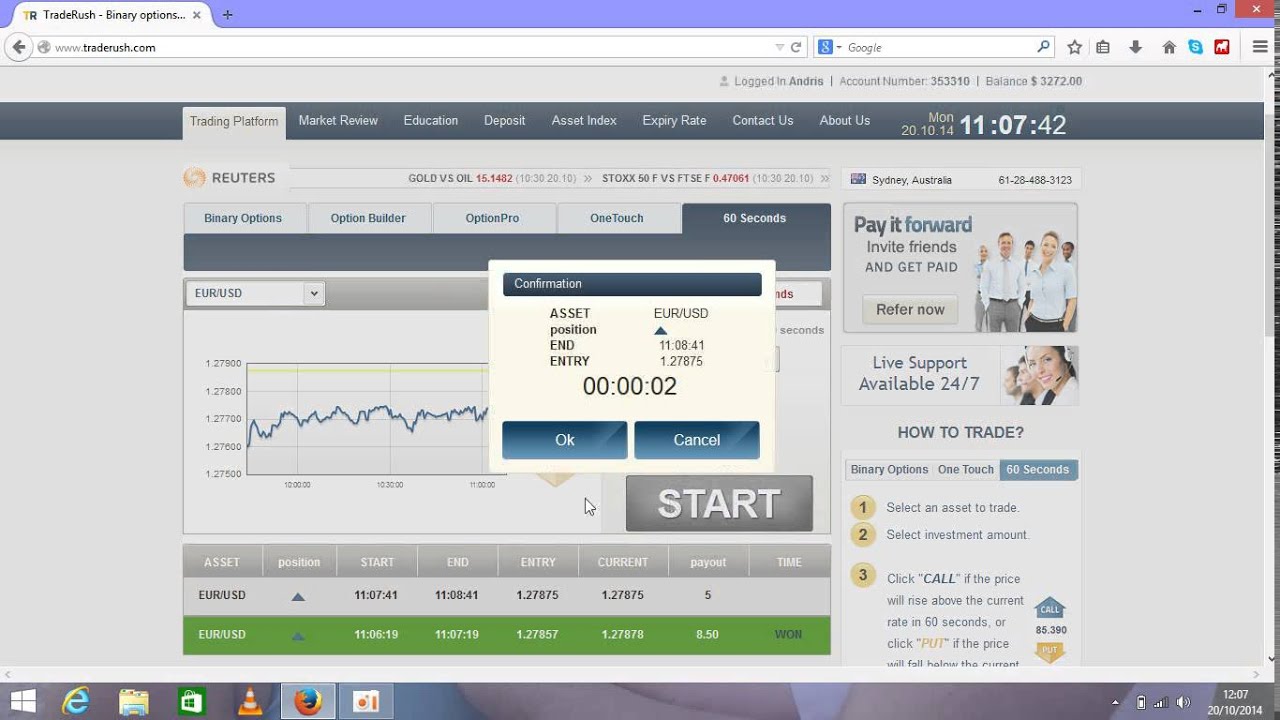The image size is (1280, 720).
Task: Open the green Store taskbar icon
Action: point(192,702)
